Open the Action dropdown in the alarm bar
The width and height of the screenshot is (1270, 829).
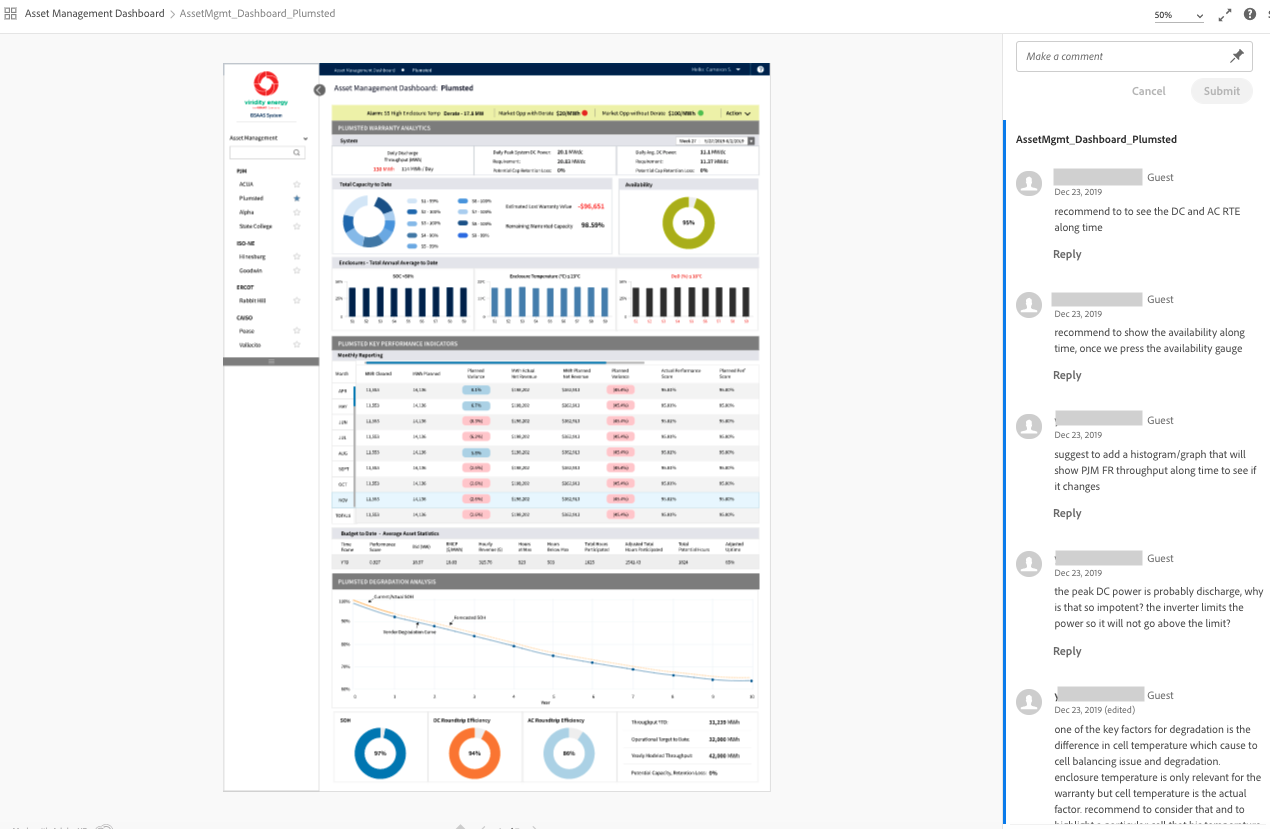click(x=738, y=113)
